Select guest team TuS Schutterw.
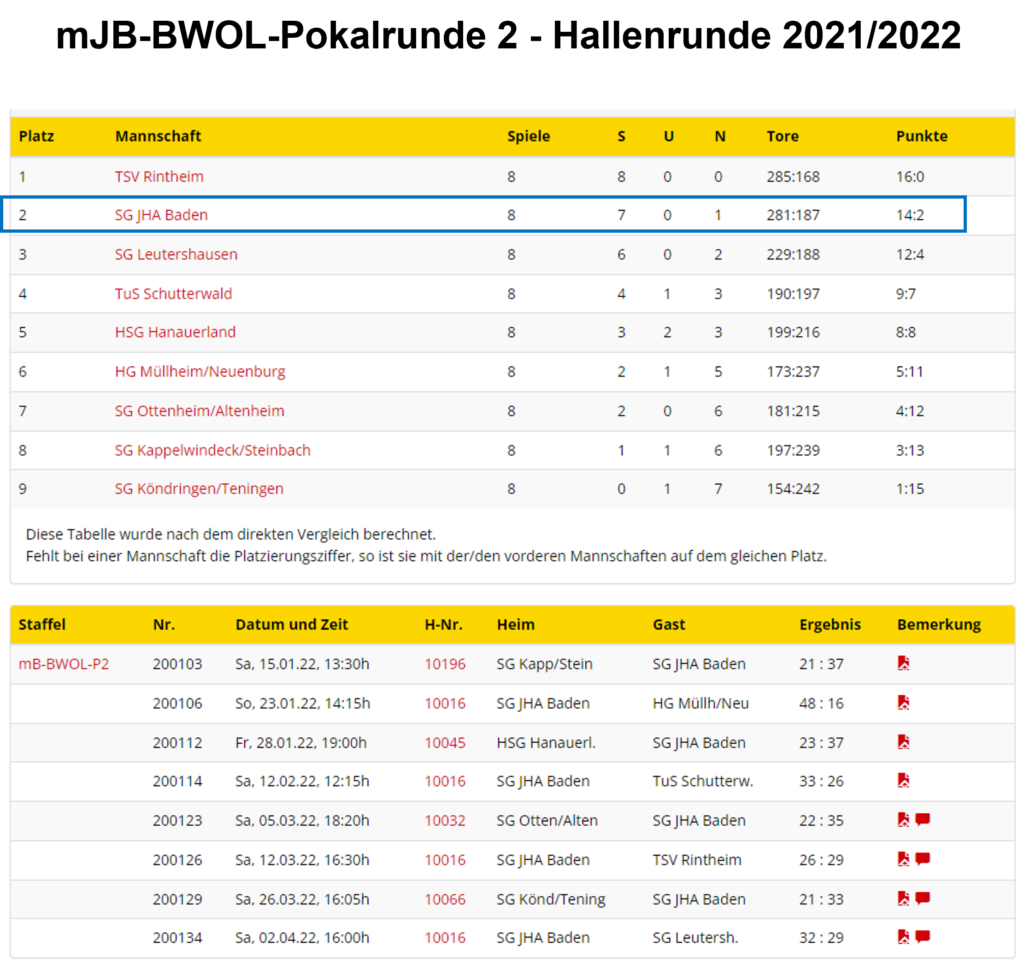1024x975 pixels. click(703, 780)
